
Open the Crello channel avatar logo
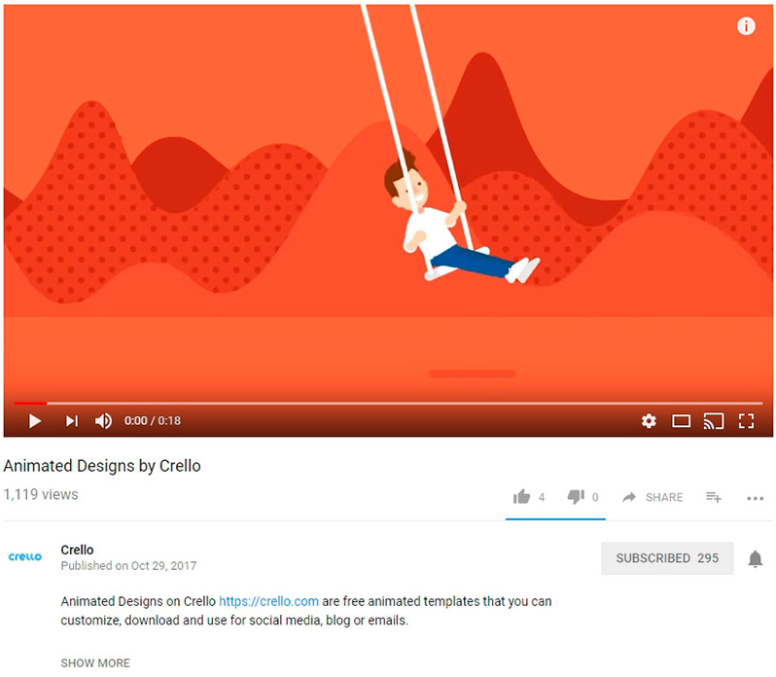(25, 557)
